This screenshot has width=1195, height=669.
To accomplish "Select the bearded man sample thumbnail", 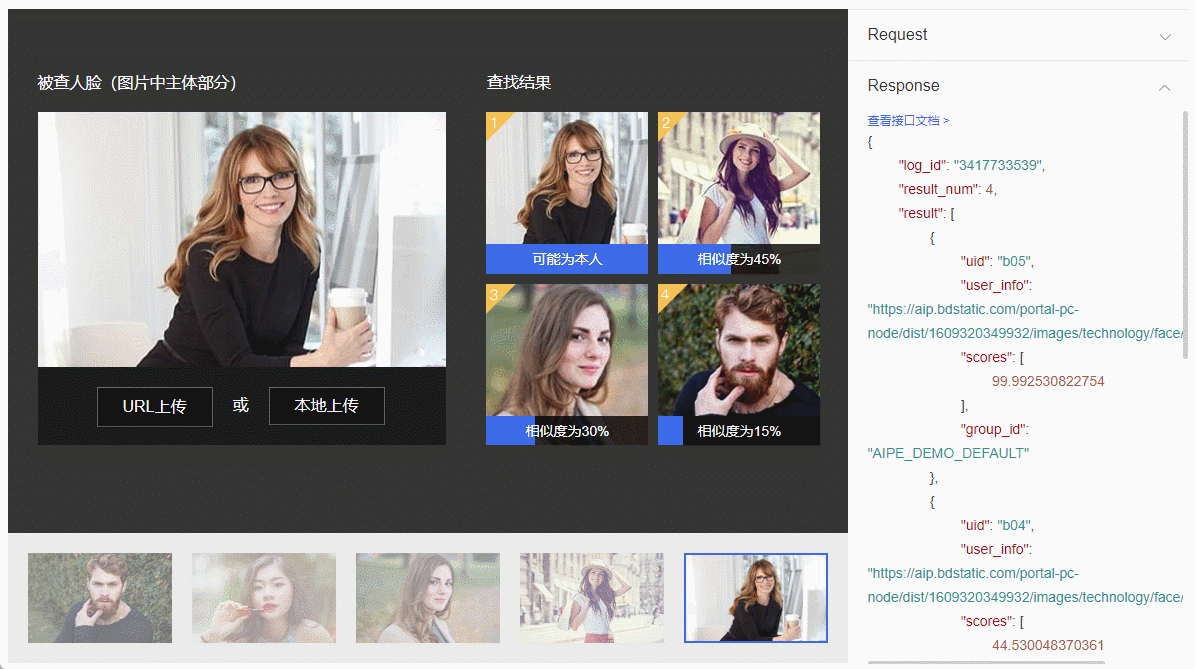I will click(x=100, y=598).
